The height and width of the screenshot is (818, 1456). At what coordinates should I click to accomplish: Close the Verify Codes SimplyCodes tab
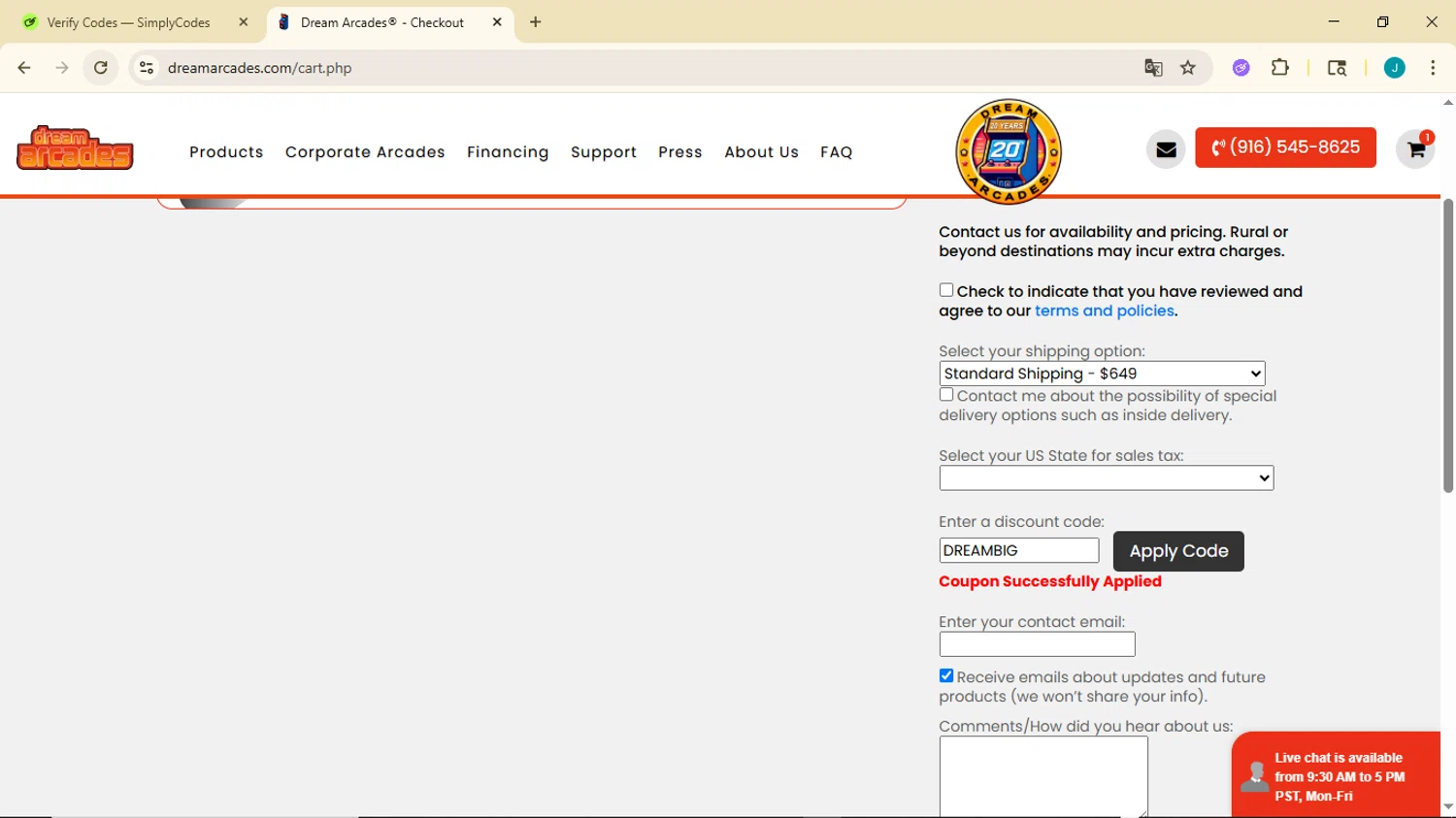coord(244,22)
